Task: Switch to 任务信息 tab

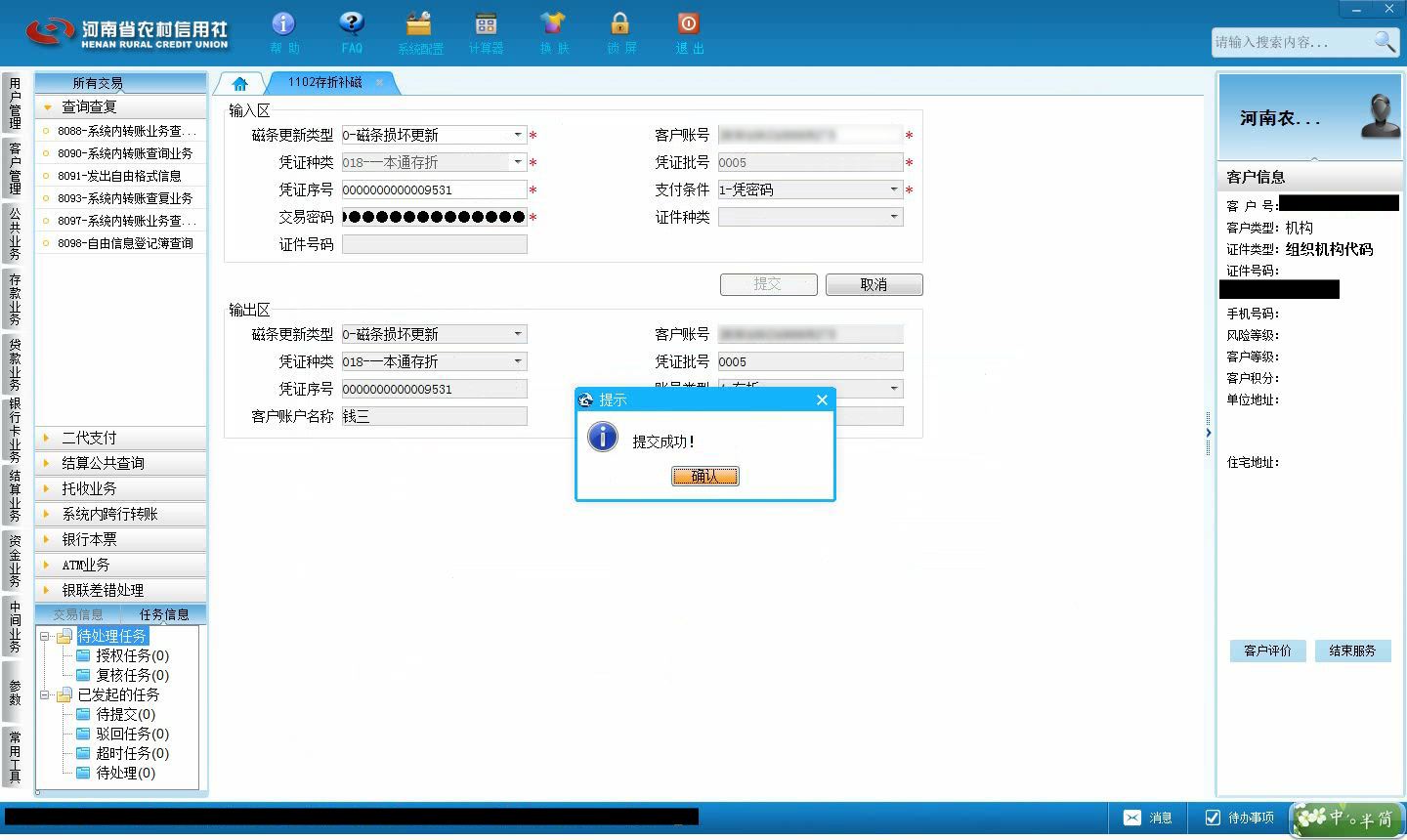Action: pos(163,614)
